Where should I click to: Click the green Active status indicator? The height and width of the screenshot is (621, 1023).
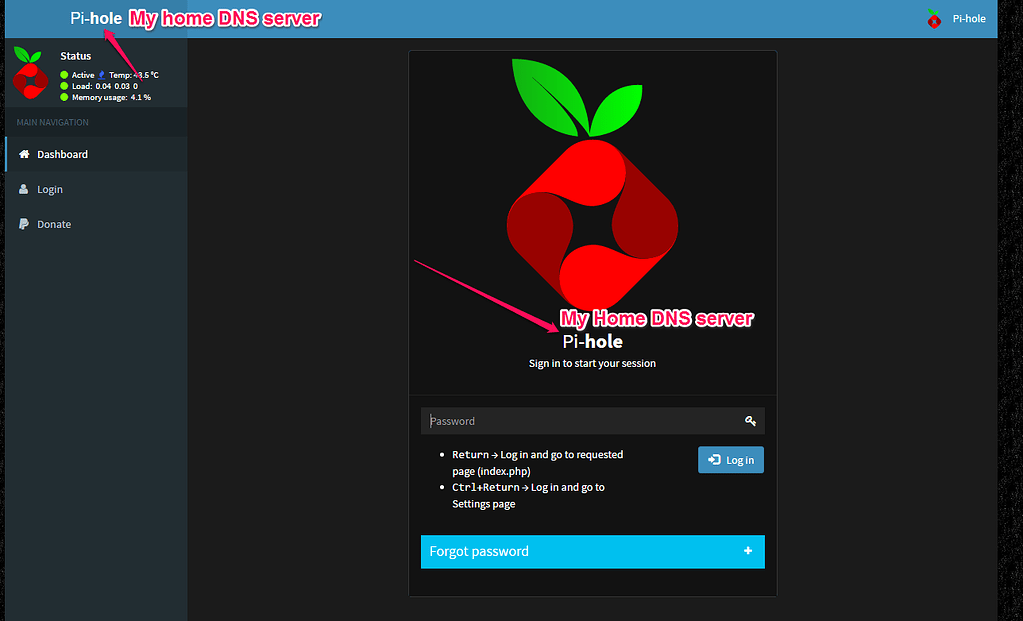(63, 74)
